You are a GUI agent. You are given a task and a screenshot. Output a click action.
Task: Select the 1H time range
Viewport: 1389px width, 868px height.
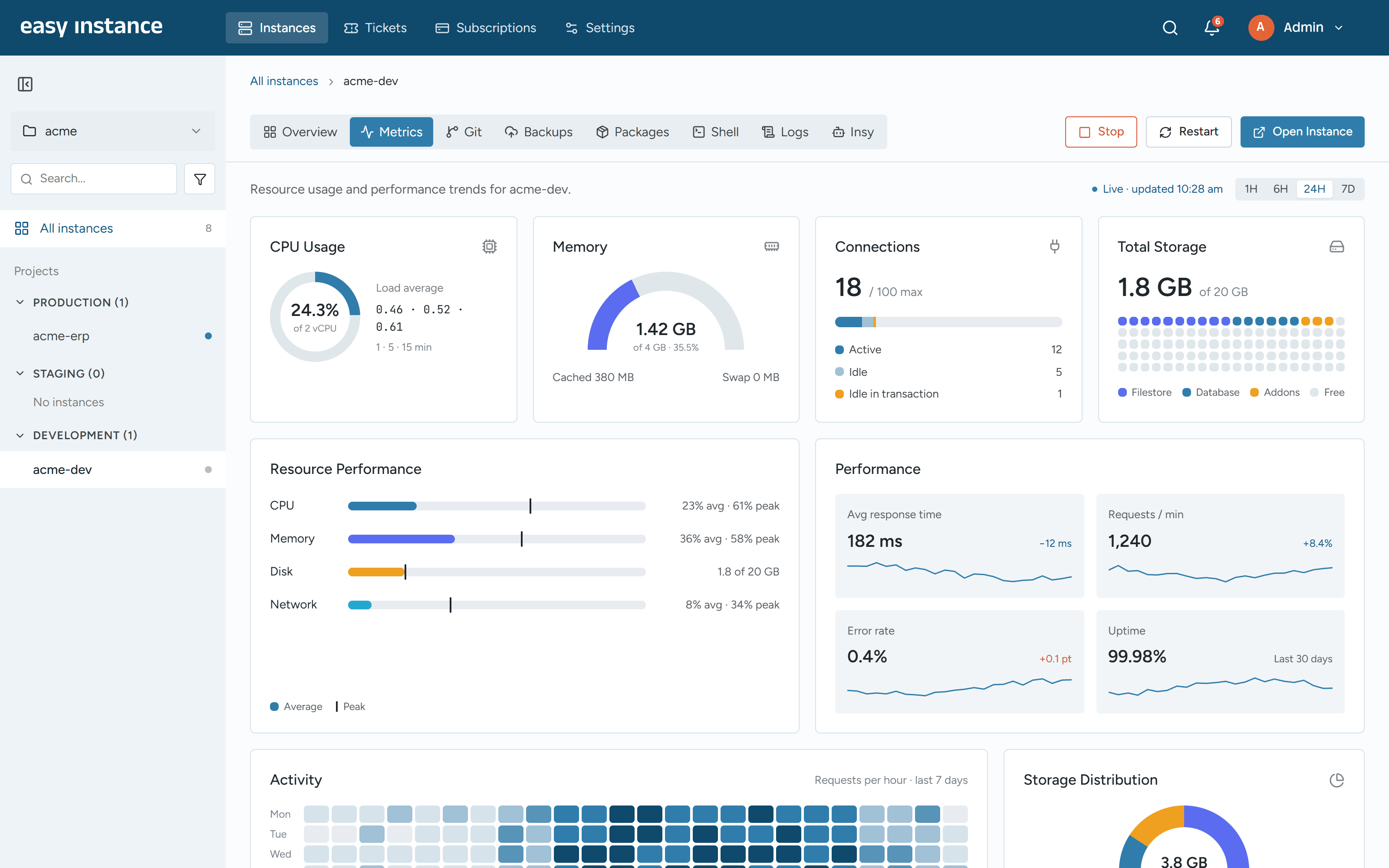tap(1251, 189)
